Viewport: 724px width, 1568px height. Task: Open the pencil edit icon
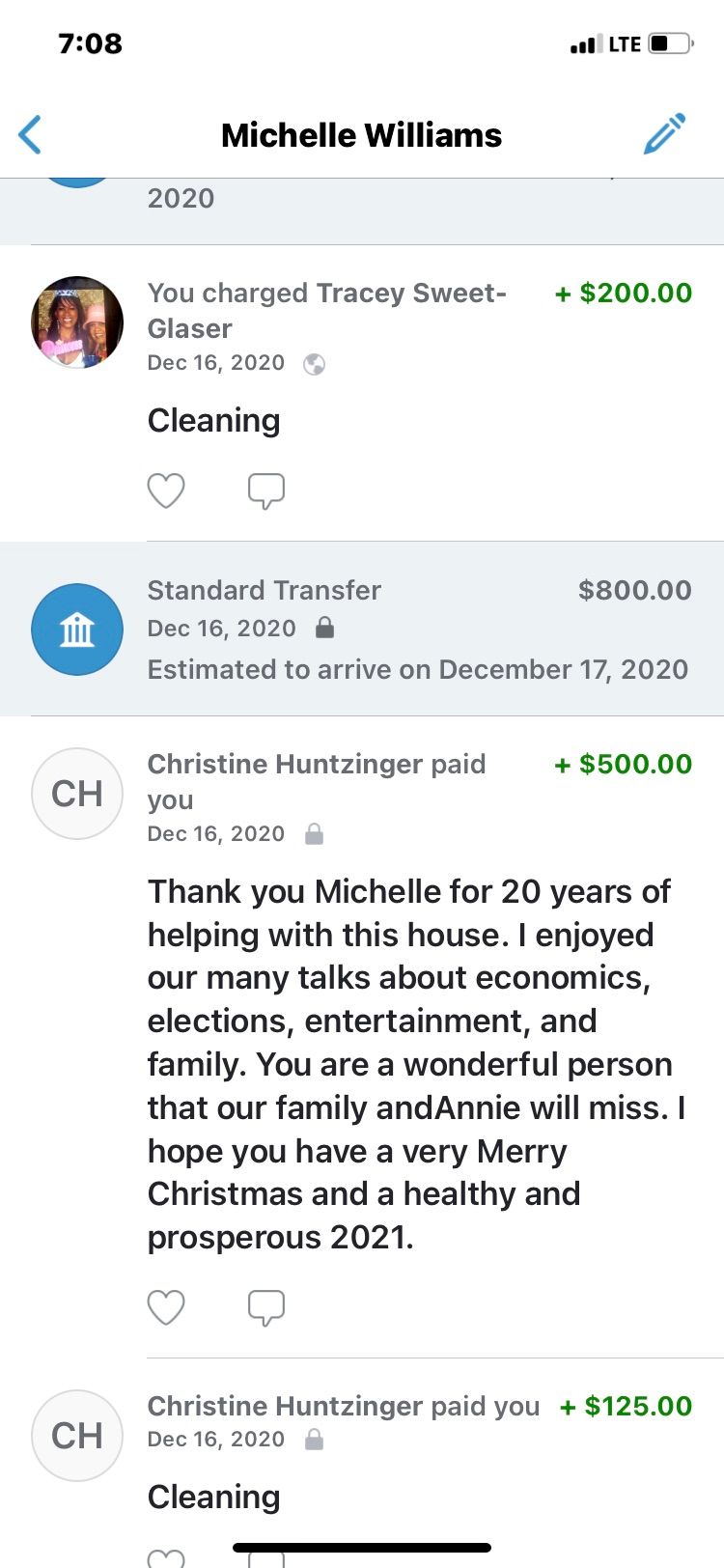tap(664, 134)
